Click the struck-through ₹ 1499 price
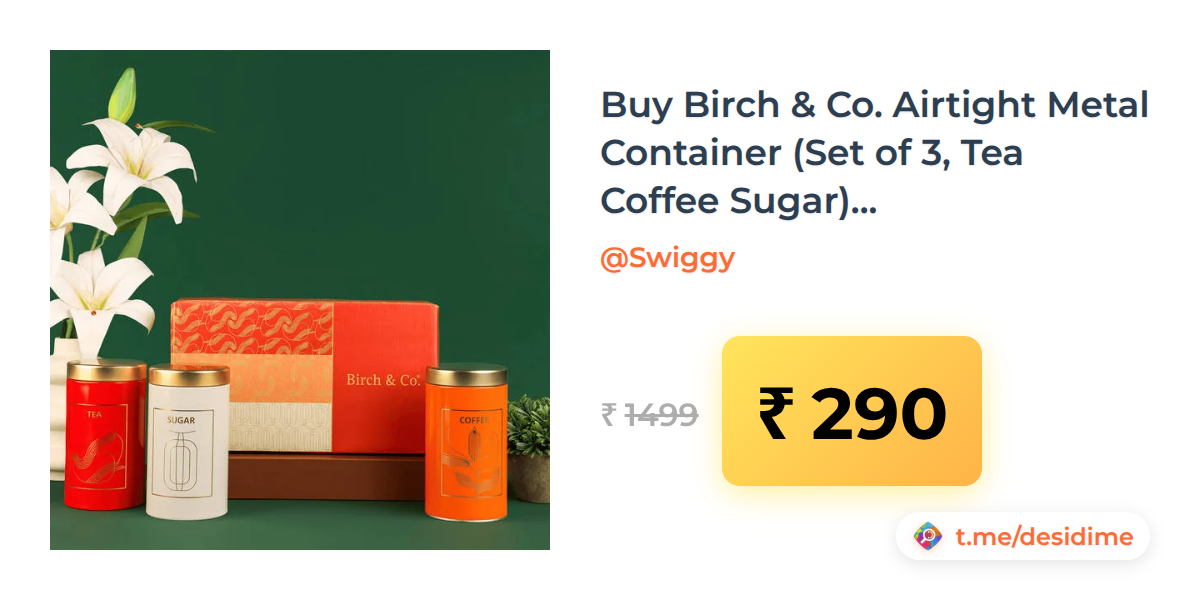1200x600 pixels. [x=650, y=414]
